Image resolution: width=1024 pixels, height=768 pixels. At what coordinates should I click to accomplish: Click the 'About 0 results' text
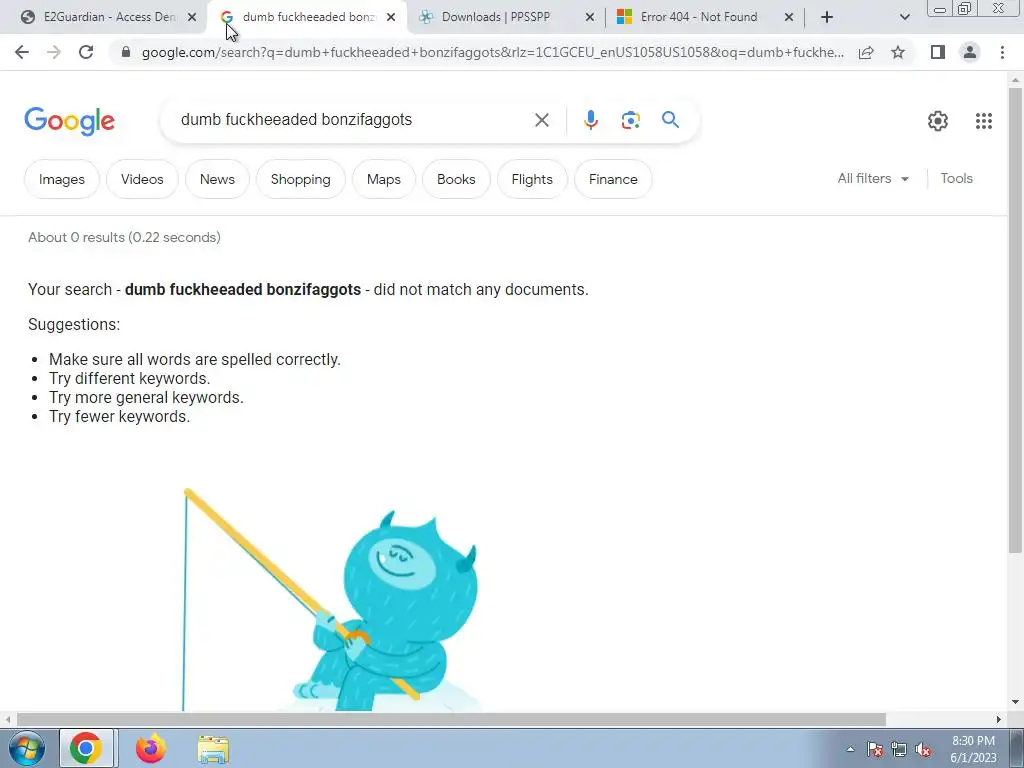pyautogui.click(x=124, y=237)
